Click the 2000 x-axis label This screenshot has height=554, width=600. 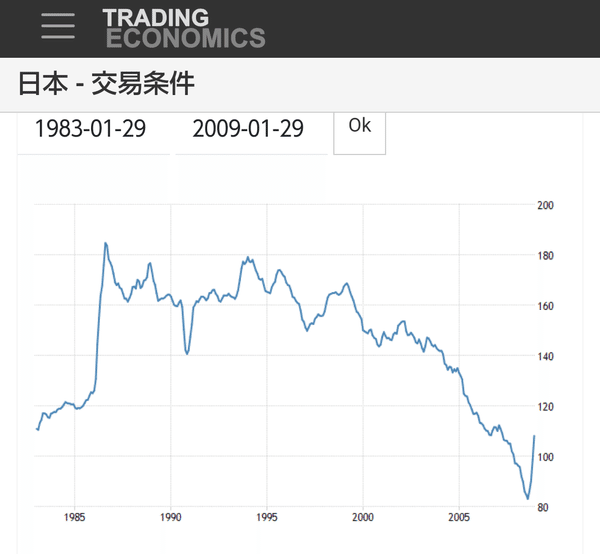tap(363, 517)
